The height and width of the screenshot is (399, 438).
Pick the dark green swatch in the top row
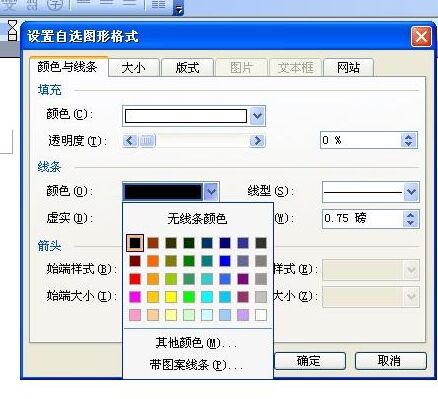189,243
